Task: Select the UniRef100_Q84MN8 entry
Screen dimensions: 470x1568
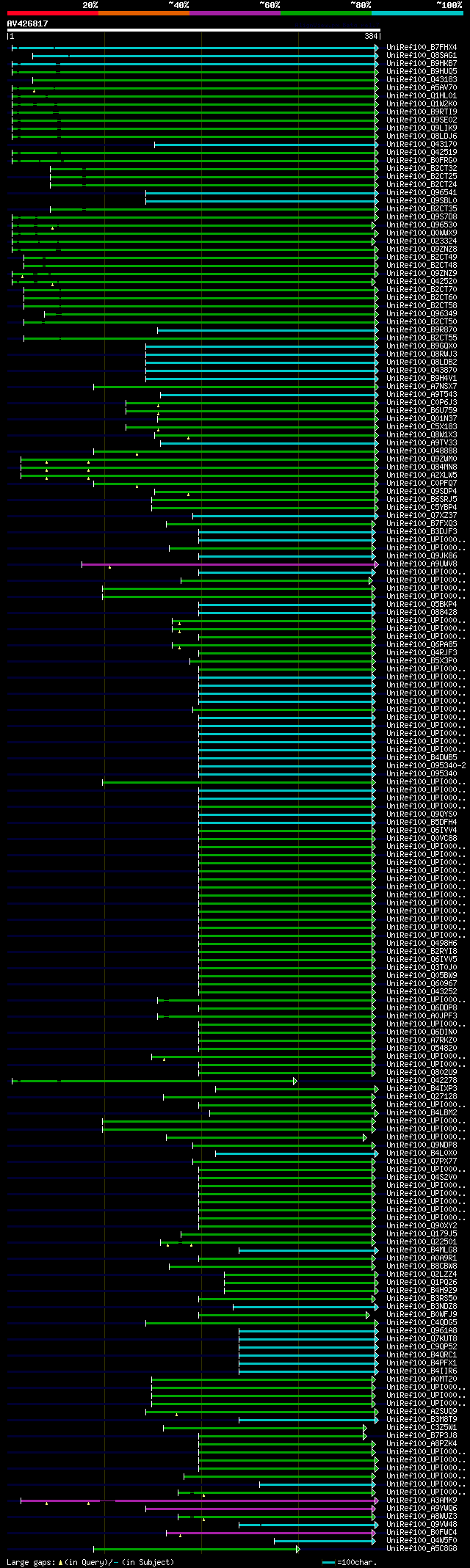Action: tap(422, 467)
